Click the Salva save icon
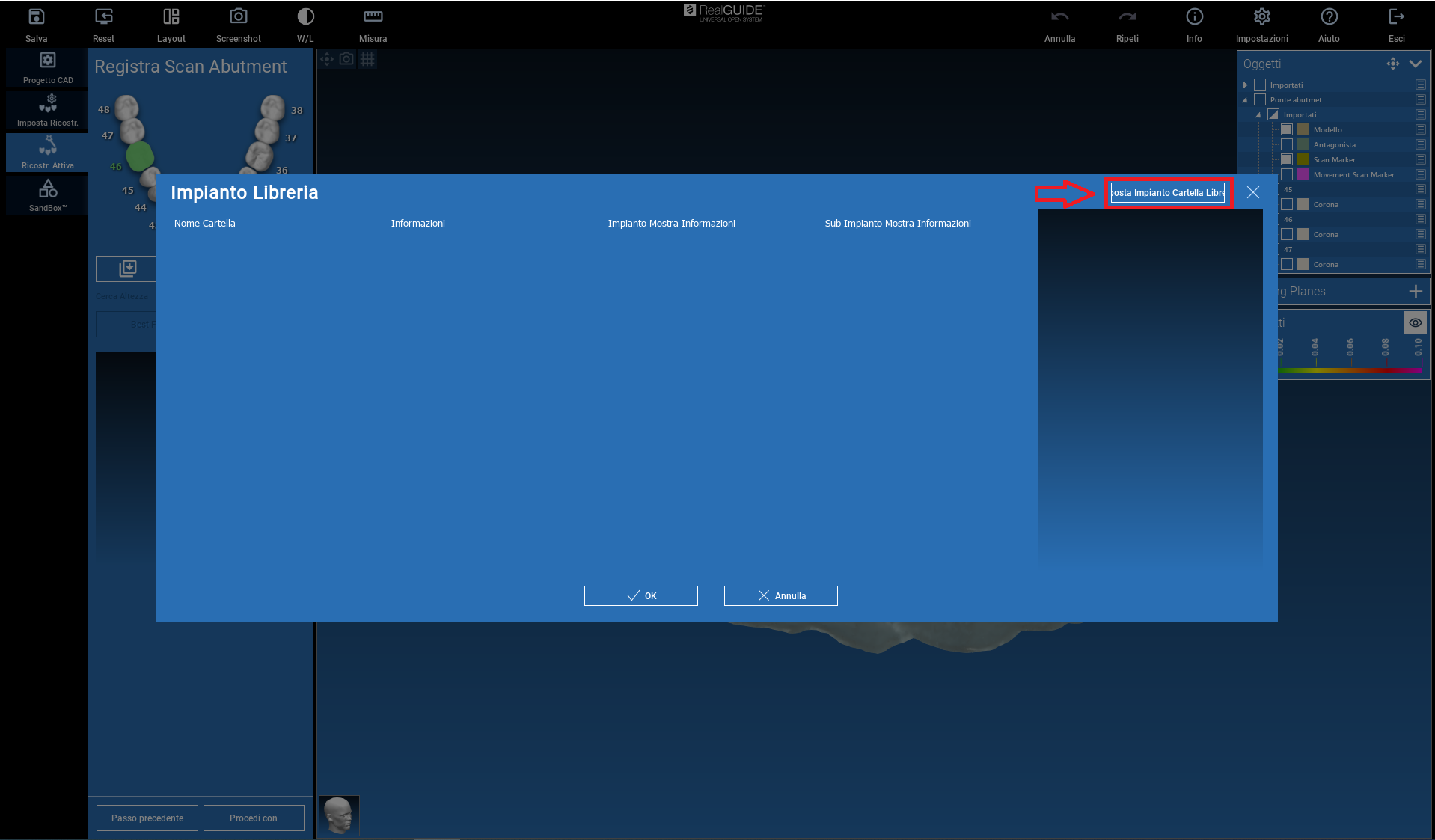Screen dimensions: 1435x840 point(36,17)
